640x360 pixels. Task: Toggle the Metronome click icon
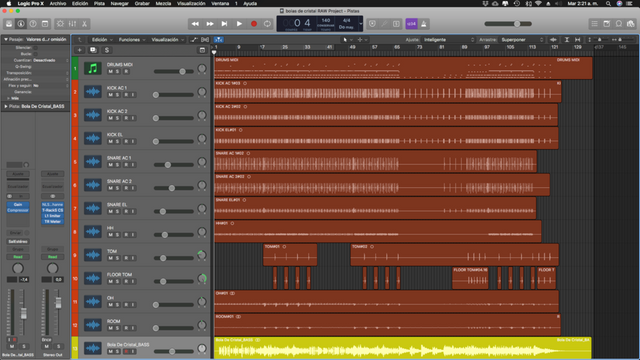424,24
